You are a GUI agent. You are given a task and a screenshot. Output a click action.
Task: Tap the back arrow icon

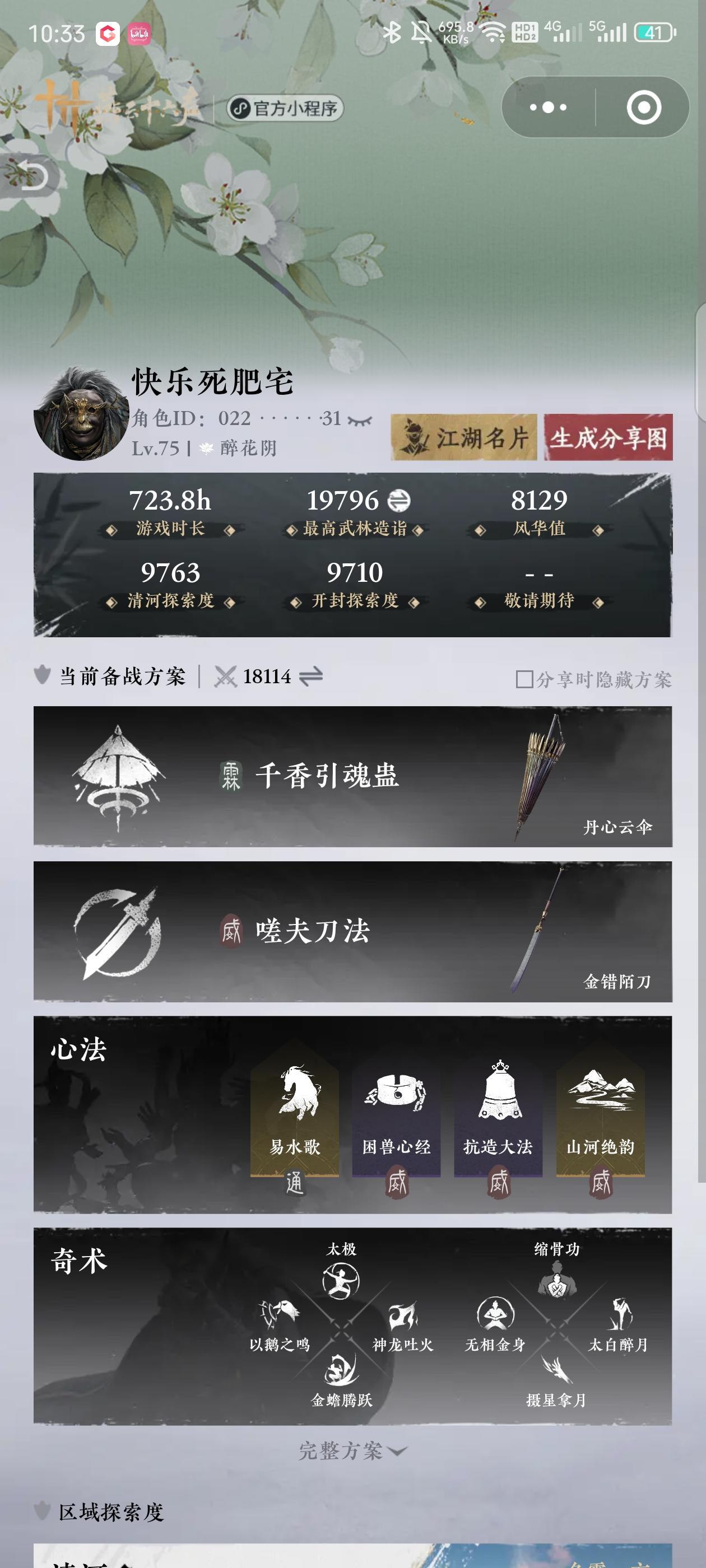29,176
